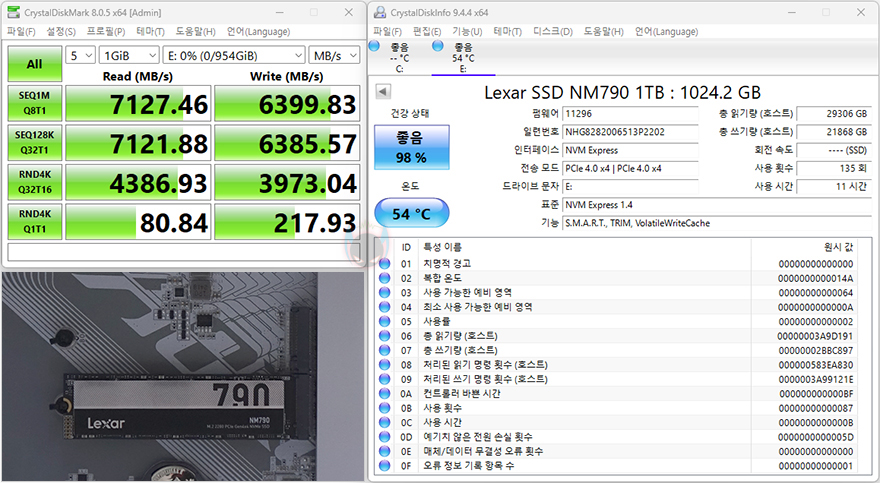Click the total host reads field 29306 GB
This screenshot has height=483, width=880.
coord(833,114)
